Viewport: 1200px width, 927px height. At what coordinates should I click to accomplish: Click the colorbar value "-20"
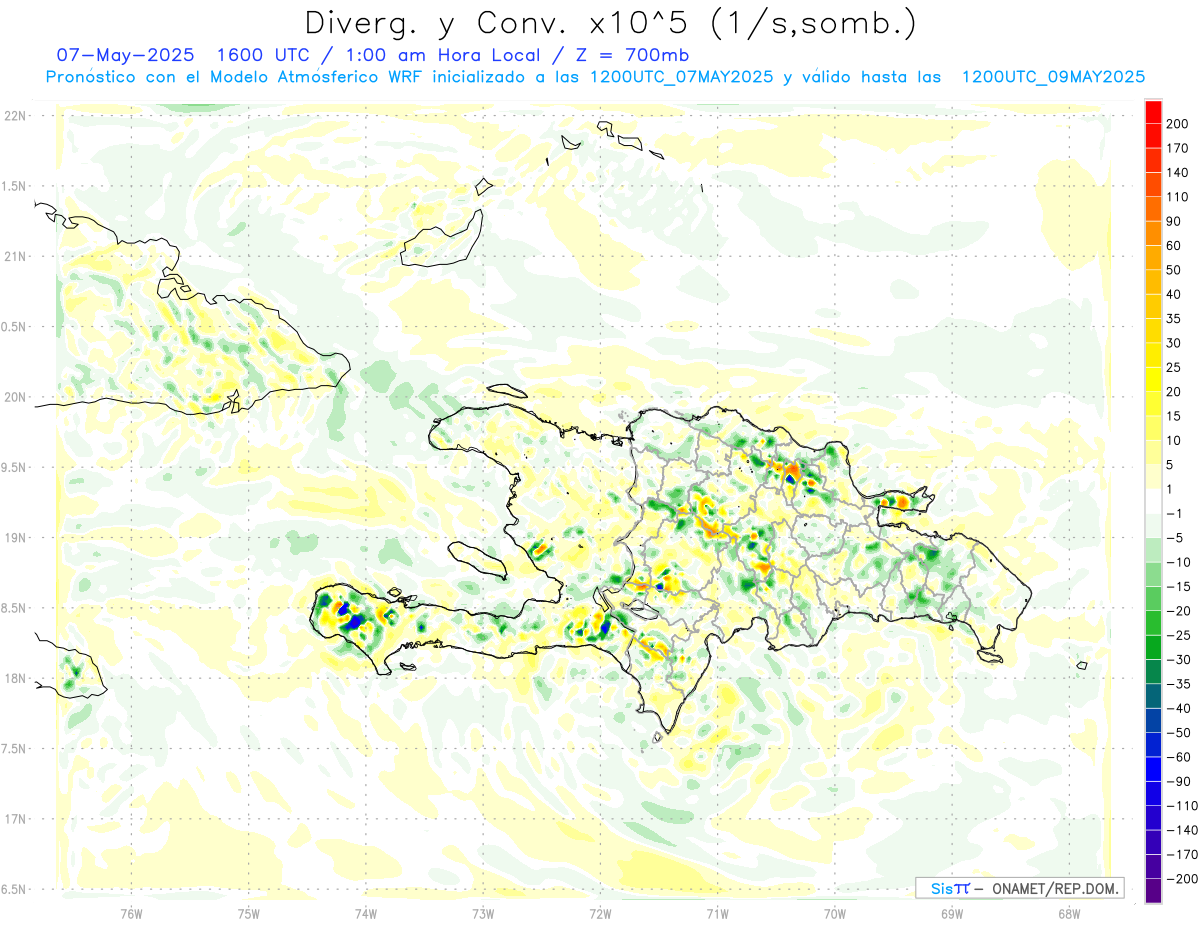(x=1178, y=611)
